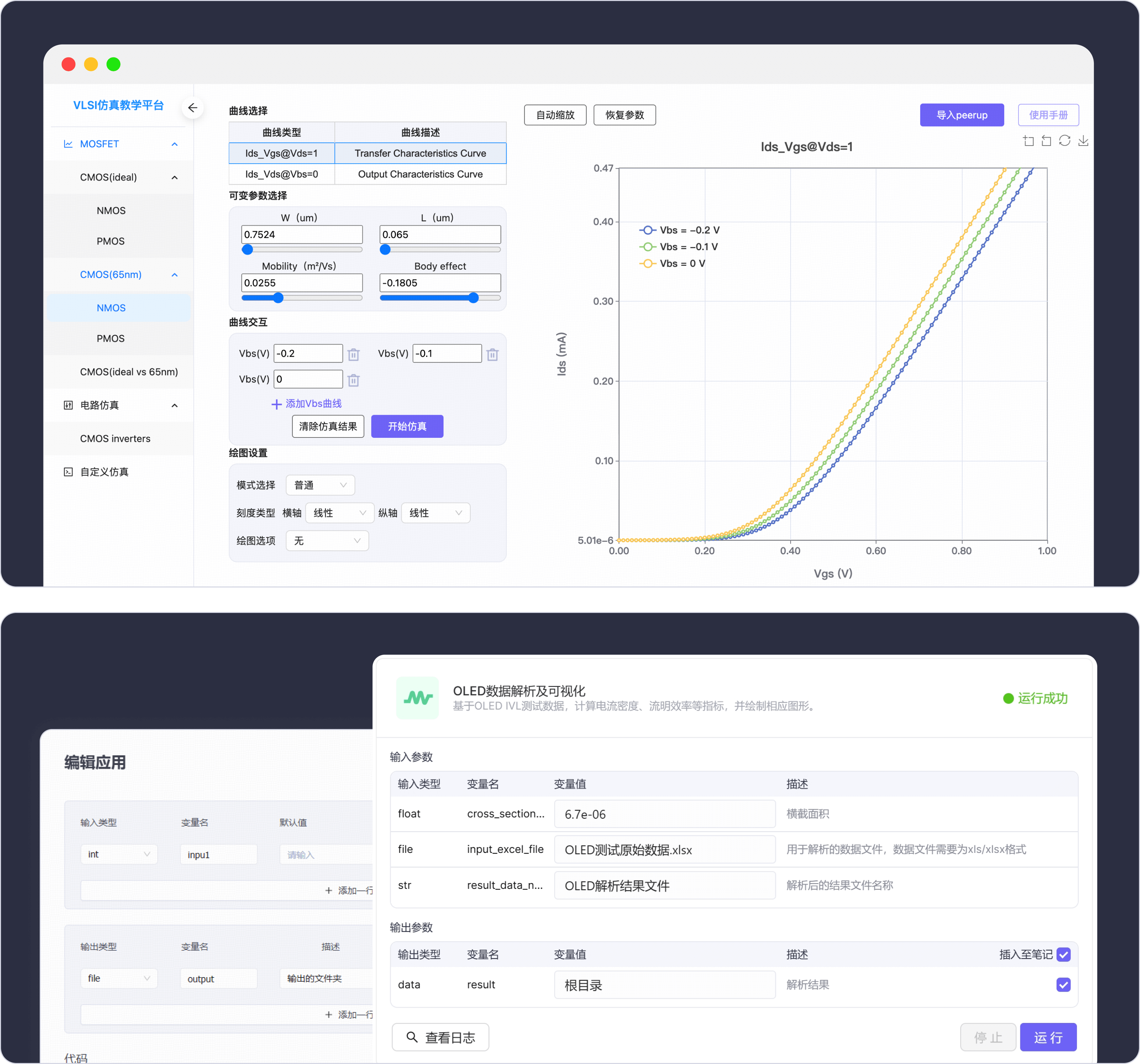
Task: Delete the Vbs -0.1 curve
Action: (x=492, y=354)
